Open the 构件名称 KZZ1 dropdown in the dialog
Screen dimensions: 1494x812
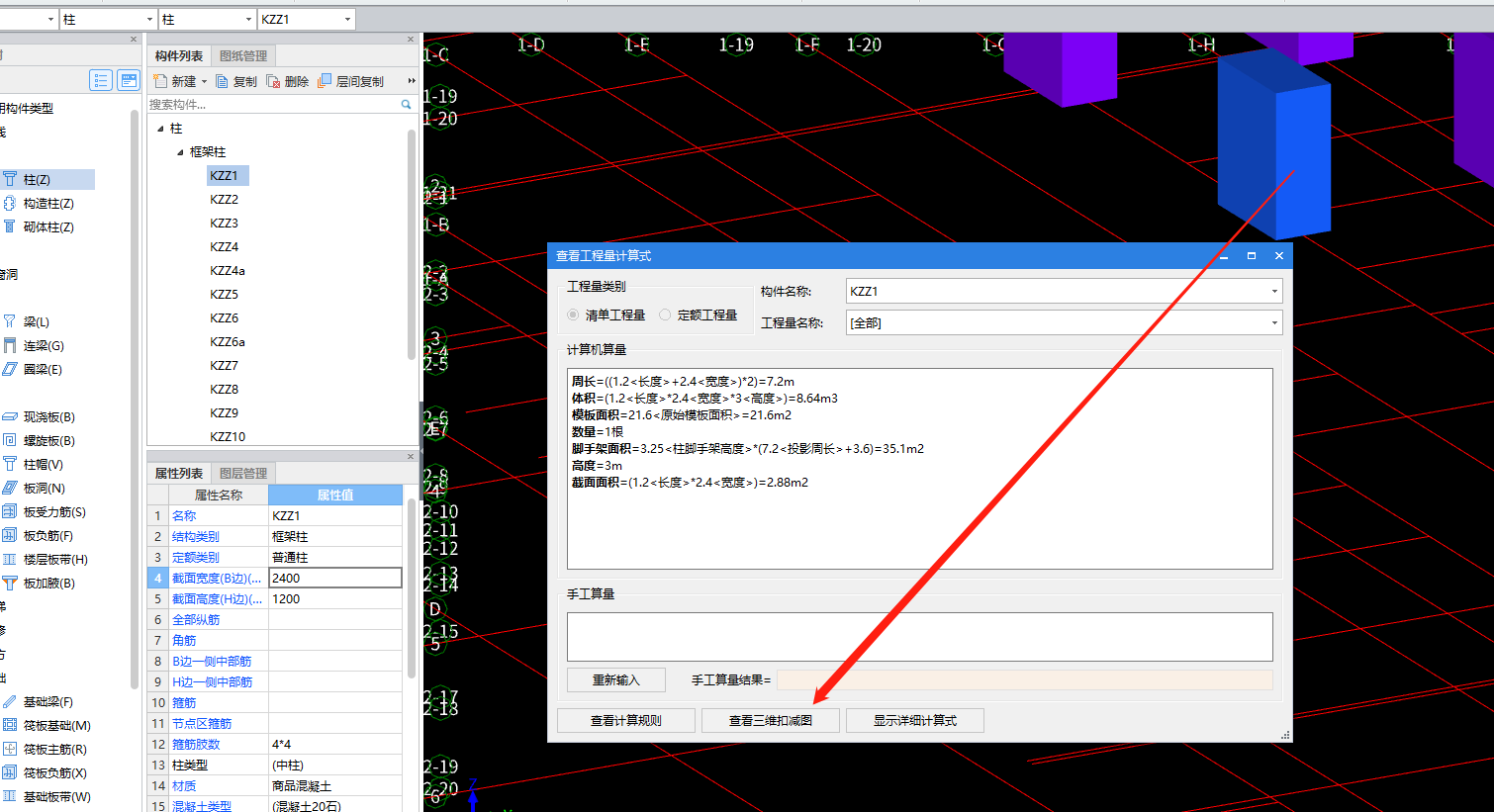(x=1274, y=291)
